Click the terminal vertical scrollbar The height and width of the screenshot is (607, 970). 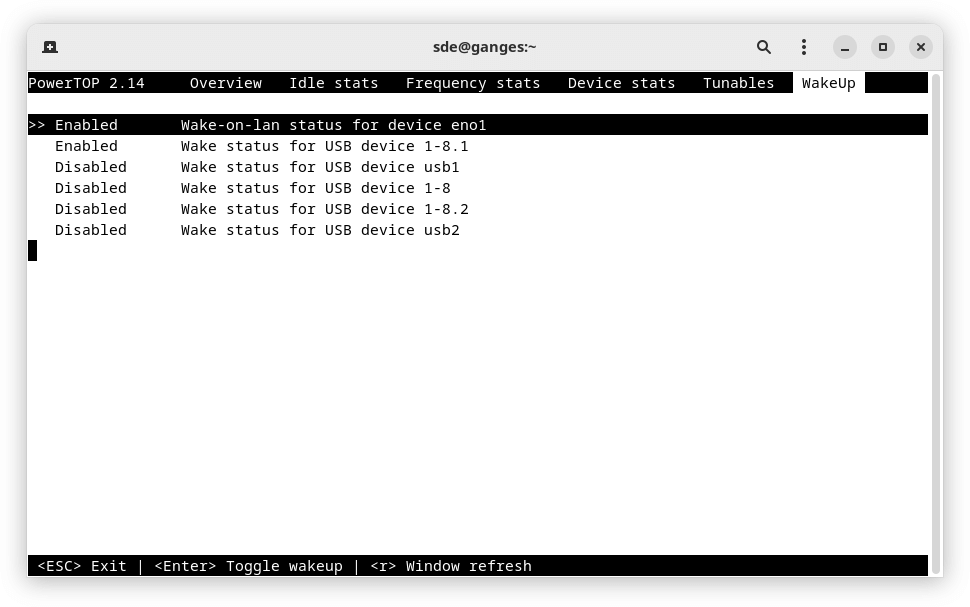coord(936,323)
